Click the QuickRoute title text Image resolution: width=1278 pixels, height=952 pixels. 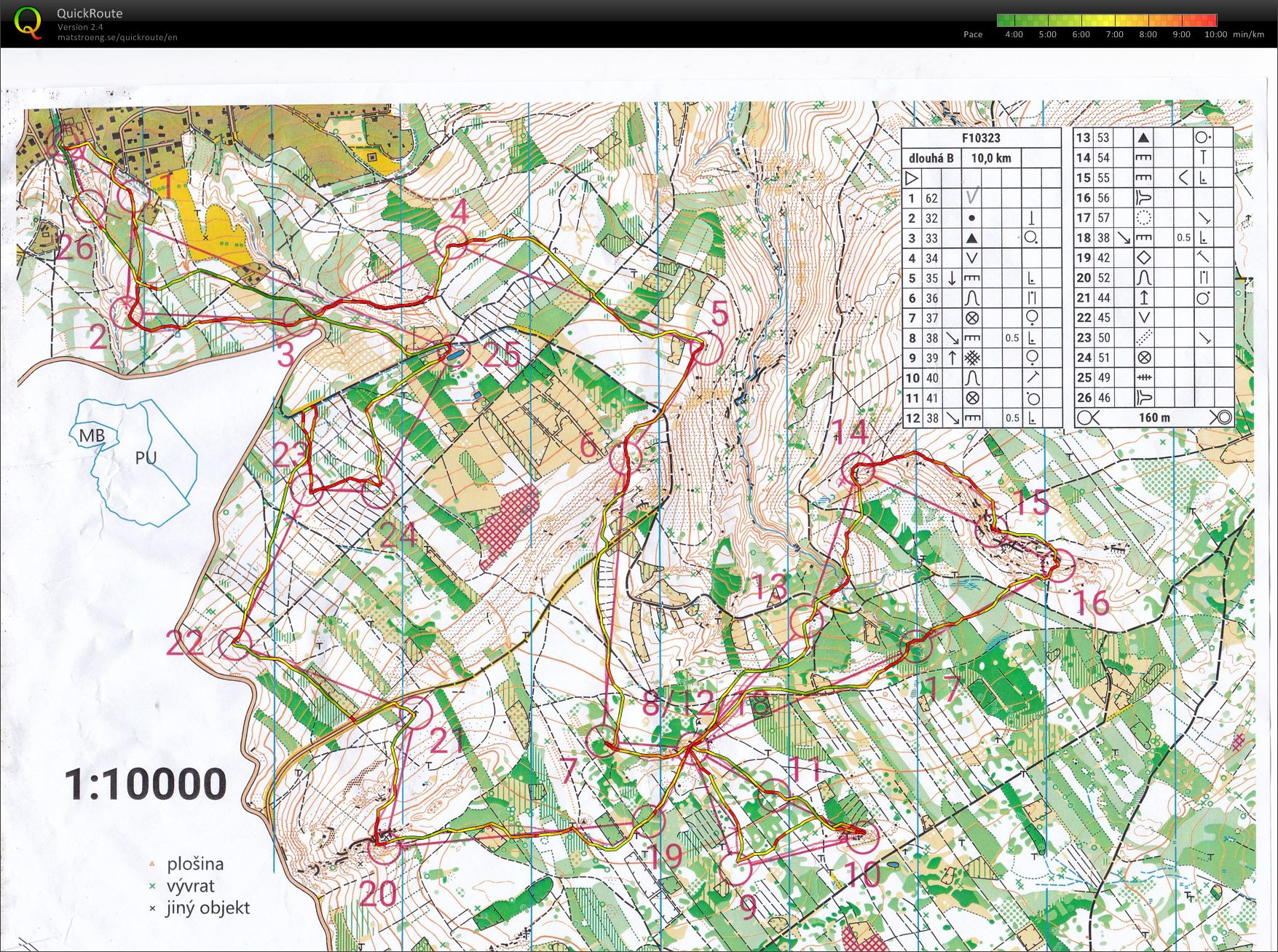tap(90, 13)
